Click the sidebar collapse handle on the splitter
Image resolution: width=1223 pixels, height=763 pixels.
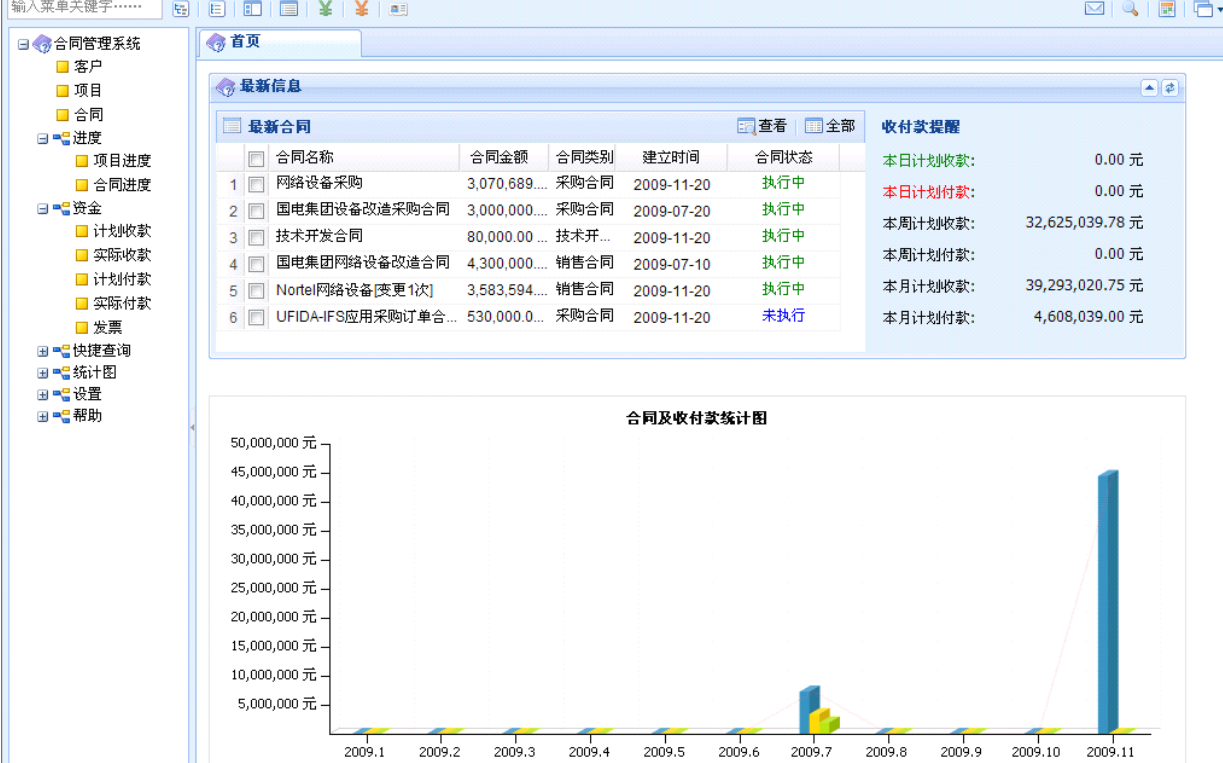tap(192, 427)
